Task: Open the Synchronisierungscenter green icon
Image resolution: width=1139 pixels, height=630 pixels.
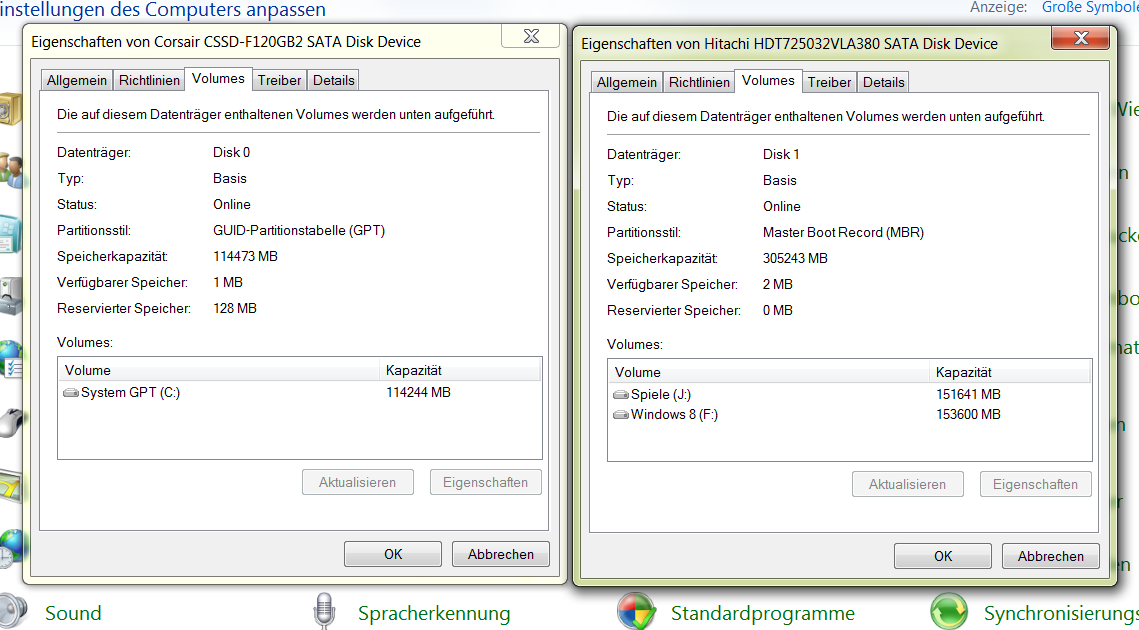Action: [x=949, y=611]
